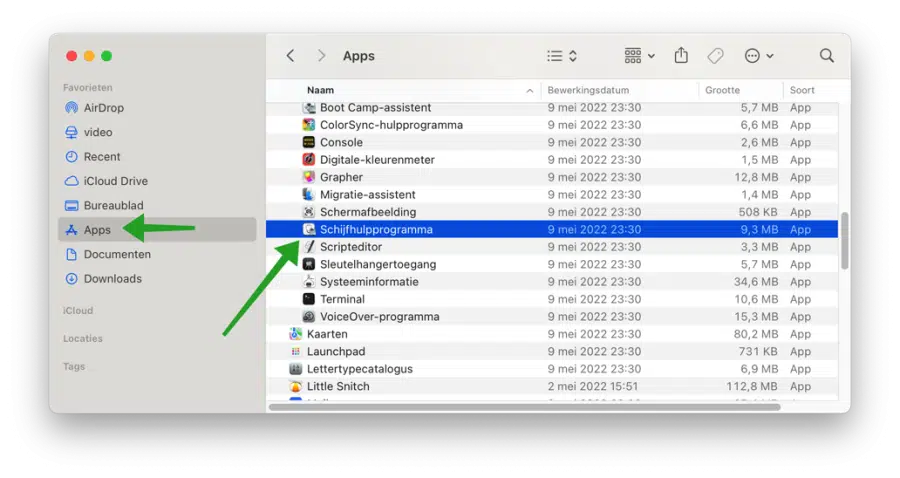Select the Kaarten file name
Image resolution: width=900 pixels, height=478 pixels.
click(327, 334)
